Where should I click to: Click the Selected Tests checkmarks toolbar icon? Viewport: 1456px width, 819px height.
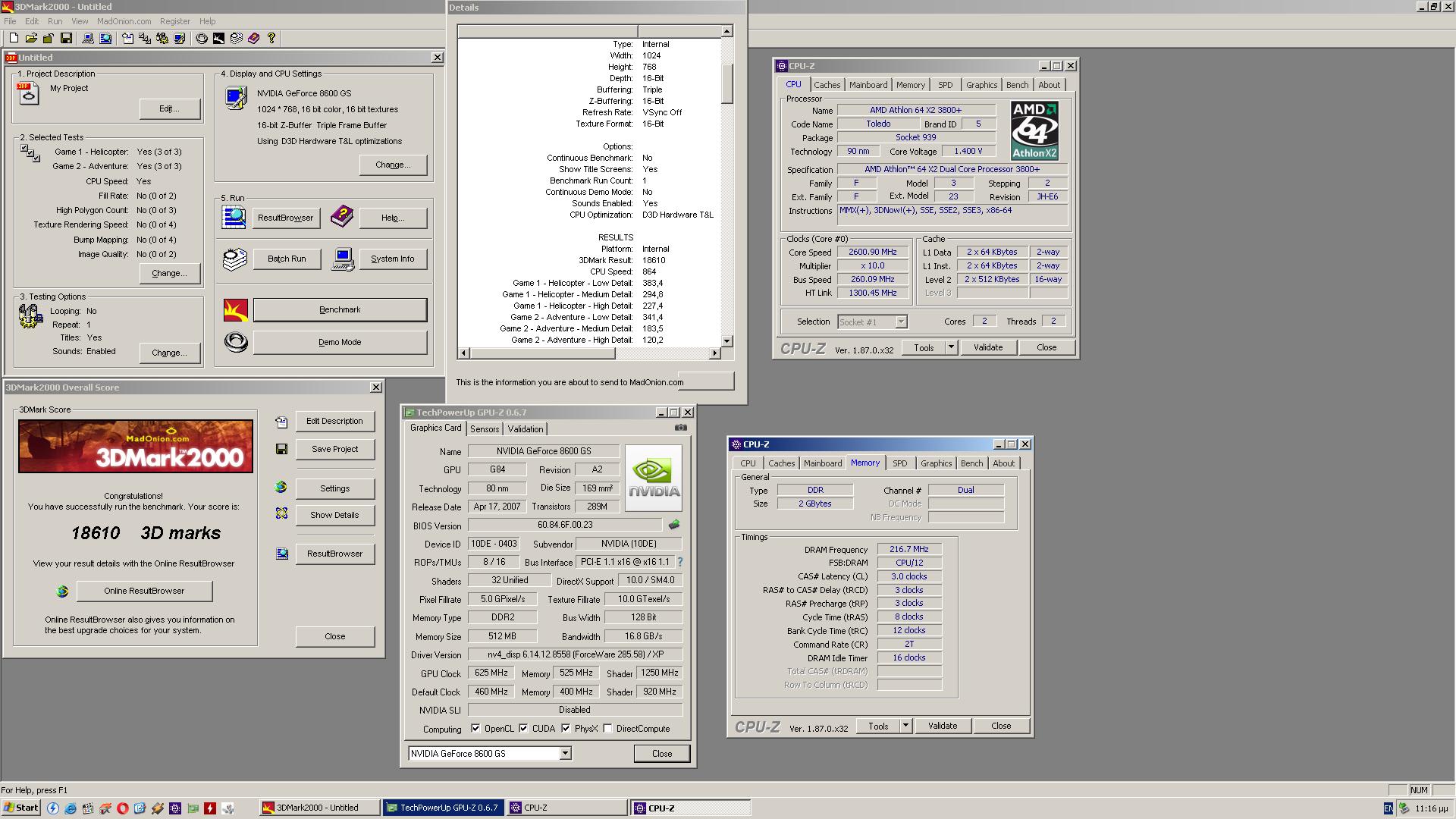[144, 38]
